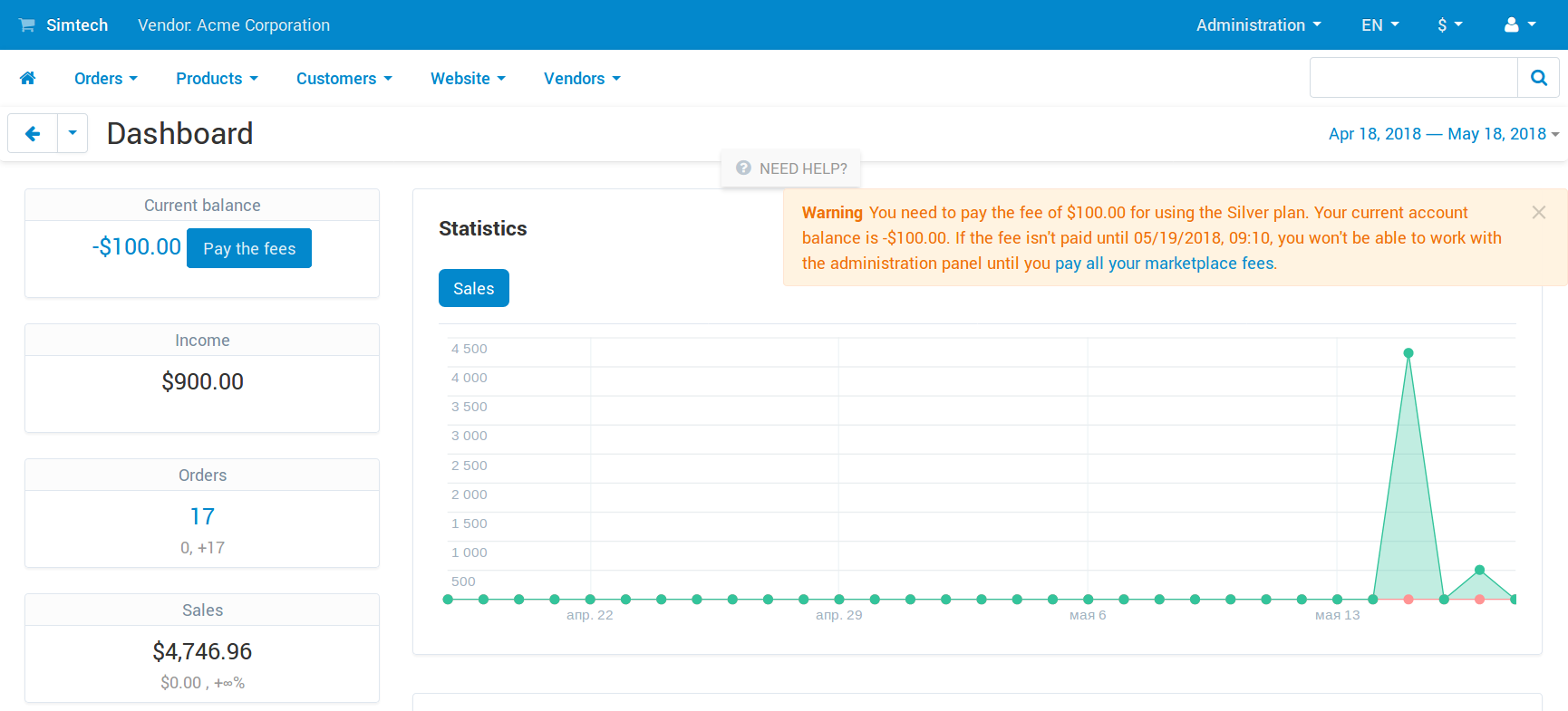
Task: Open the EN language selector
Action: coord(1379,25)
